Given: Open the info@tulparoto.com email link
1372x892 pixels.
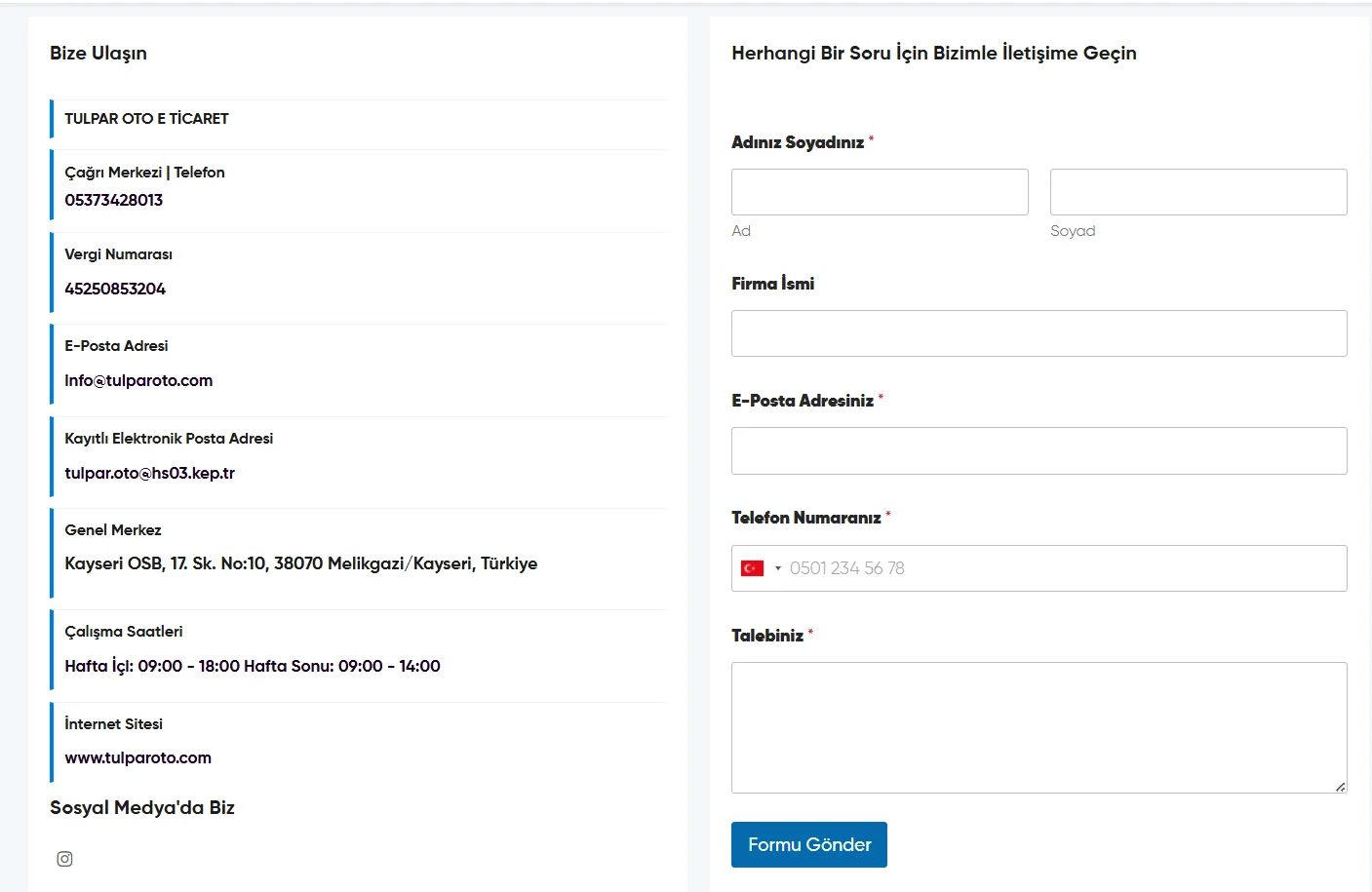Looking at the screenshot, I should [138, 380].
